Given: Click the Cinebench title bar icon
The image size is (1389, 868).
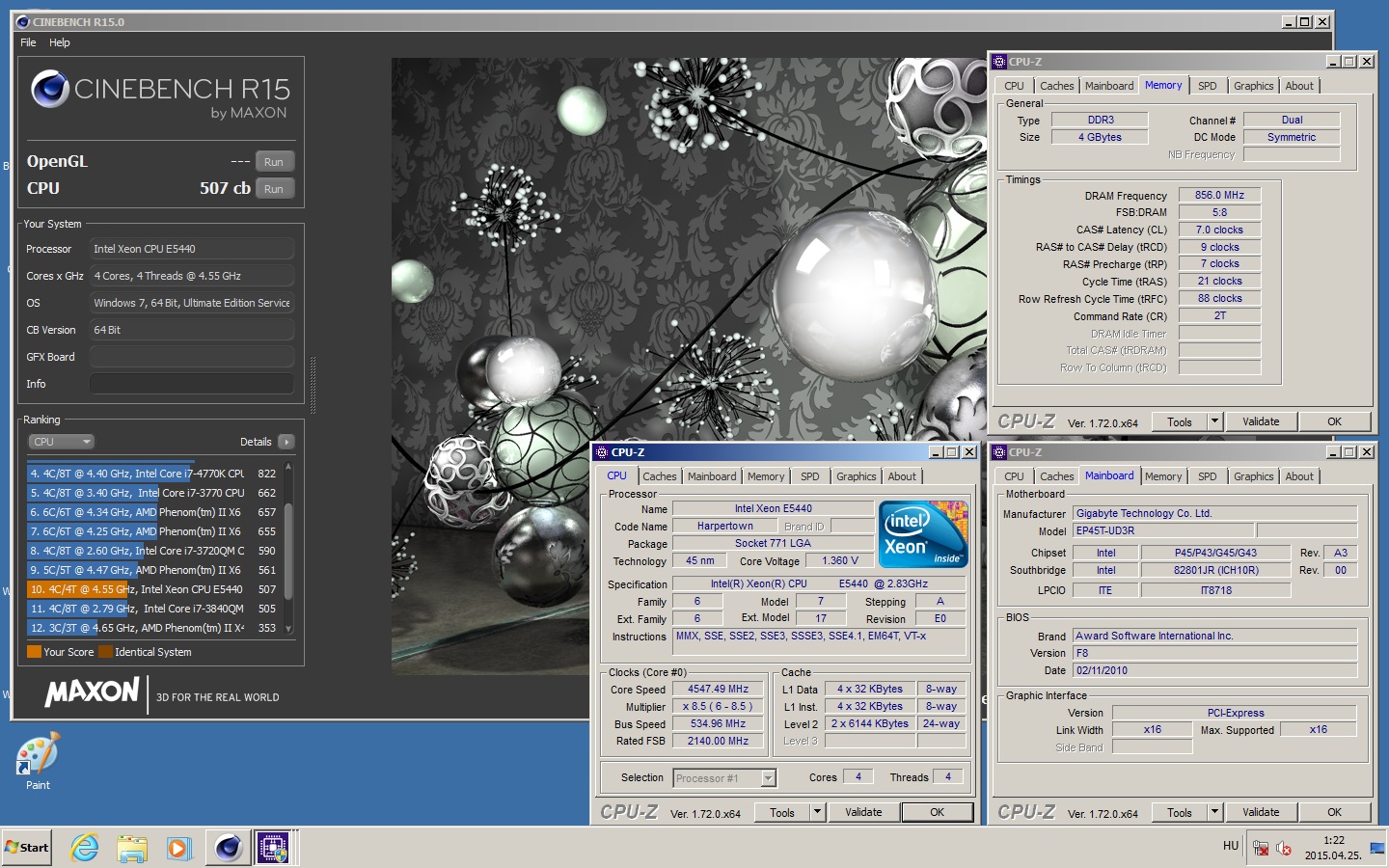Looking at the screenshot, I should click(x=23, y=21).
